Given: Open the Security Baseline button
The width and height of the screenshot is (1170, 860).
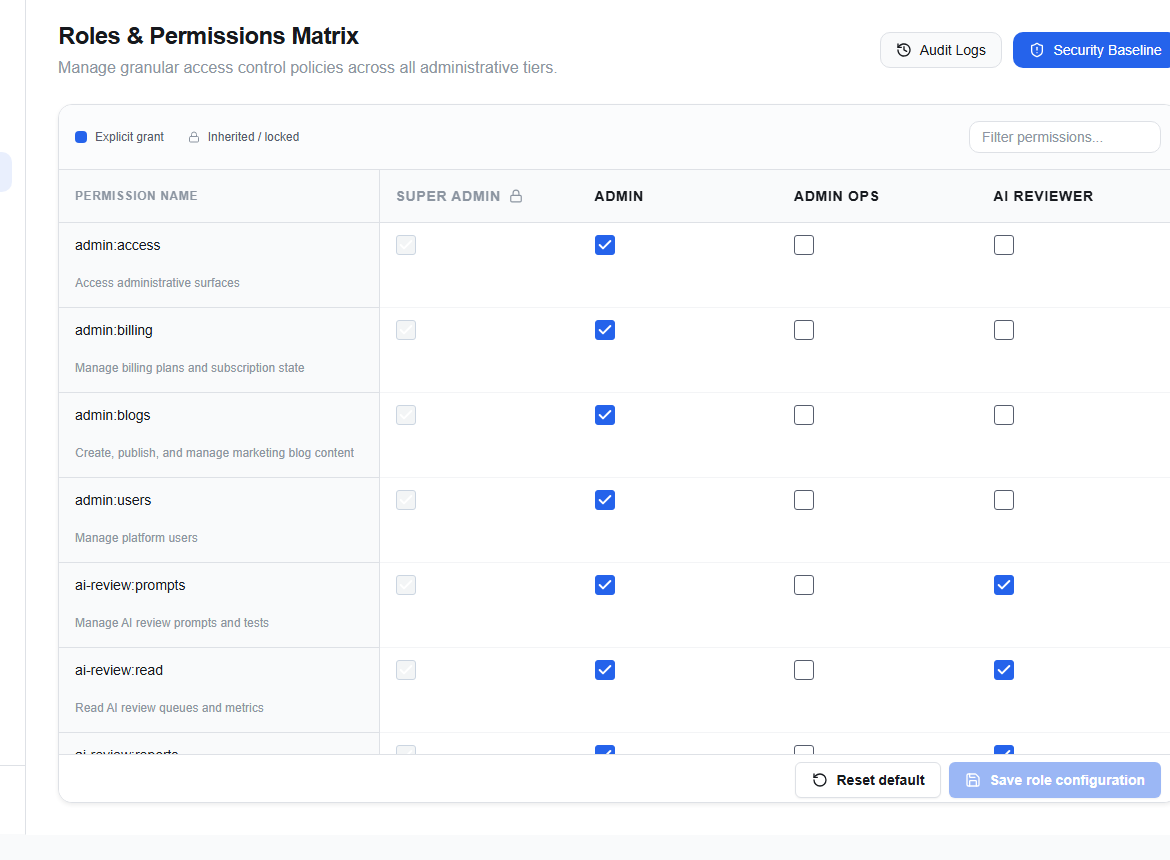Looking at the screenshot, I should coord(1091,50).
